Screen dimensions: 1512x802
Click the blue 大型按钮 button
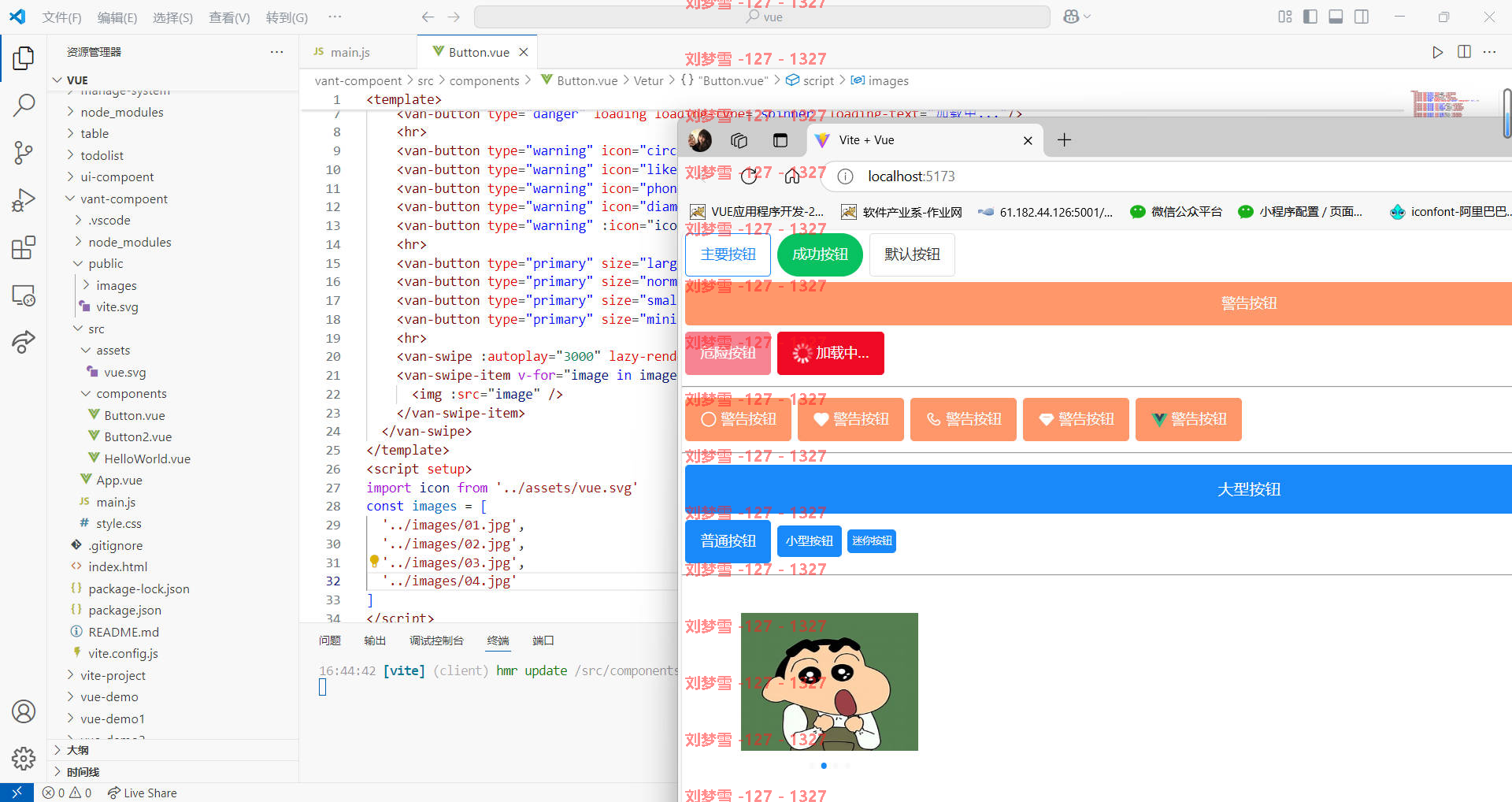1099,489
